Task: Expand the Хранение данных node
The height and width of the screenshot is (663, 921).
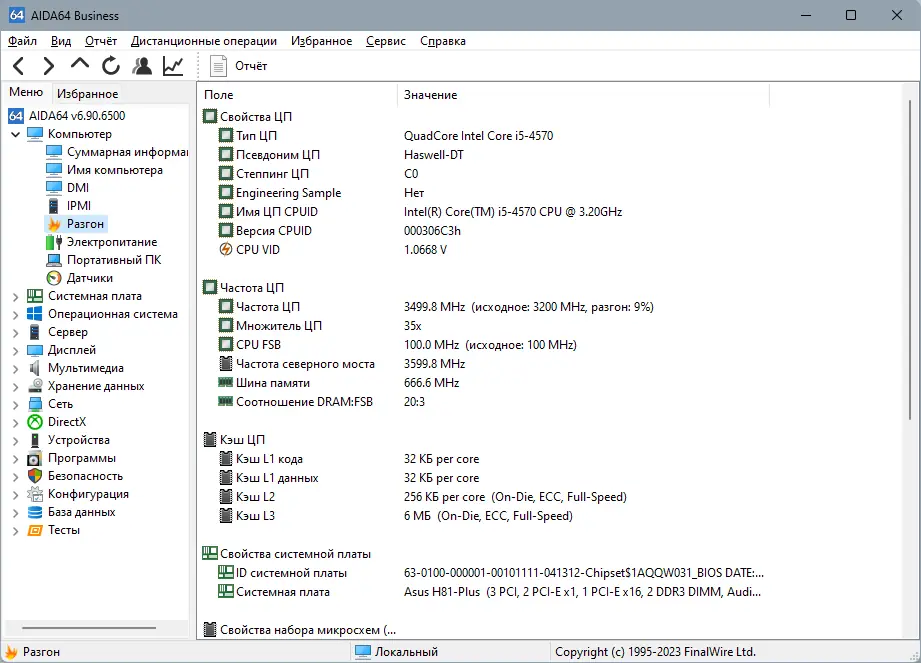Action: click(x=15, y=386)
